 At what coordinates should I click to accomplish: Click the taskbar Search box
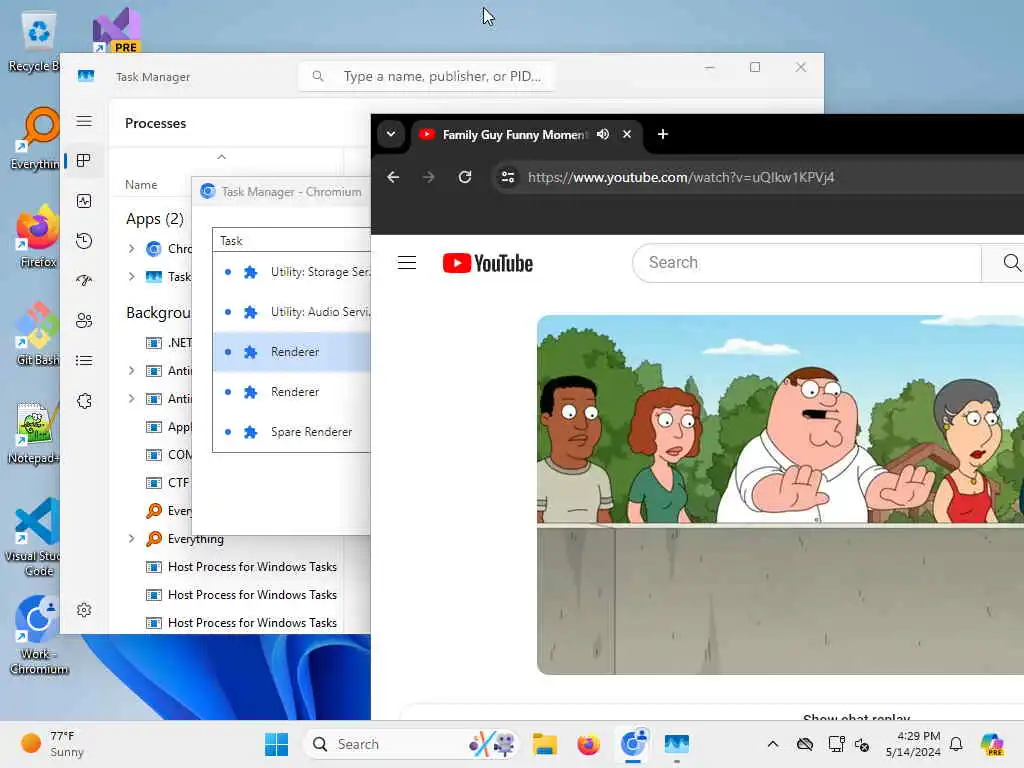coord(411,744)
